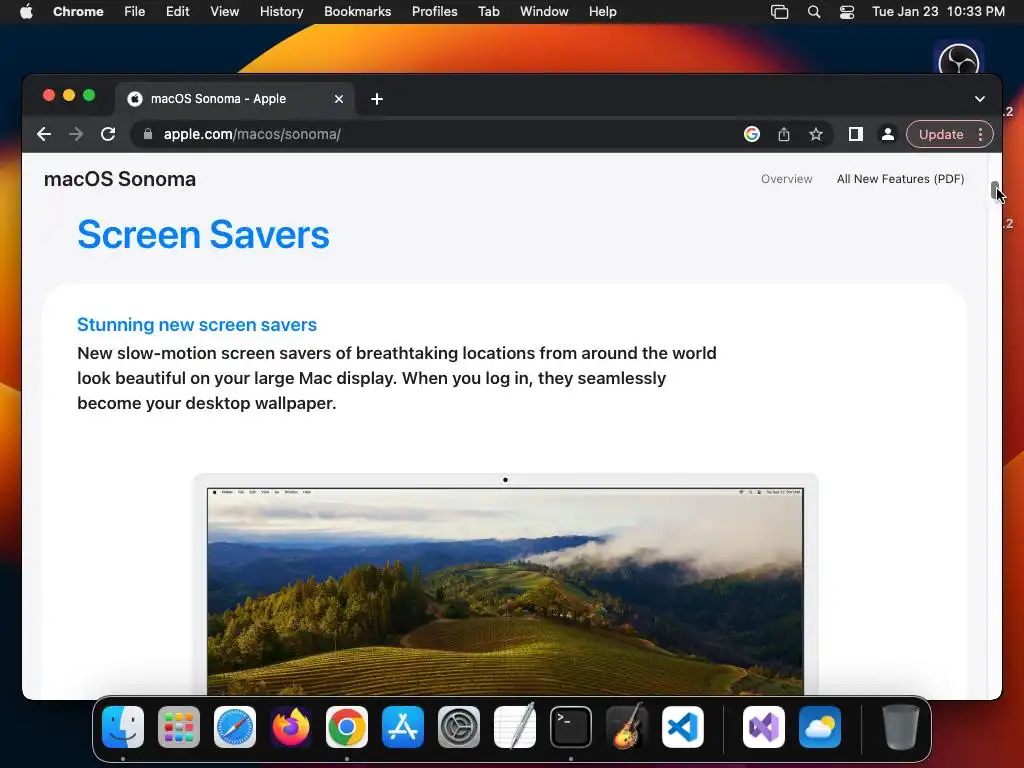Open Launchpad from the Dock
The image size is (1024, 768).
click(x=179, y=727)
